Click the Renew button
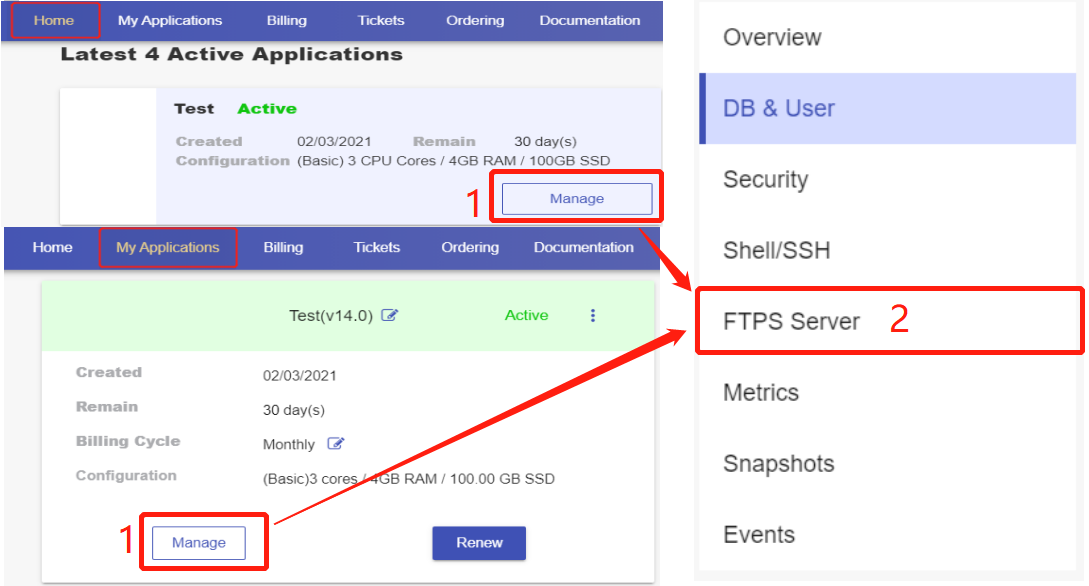The image size is (1089, 586). (479, 542)
